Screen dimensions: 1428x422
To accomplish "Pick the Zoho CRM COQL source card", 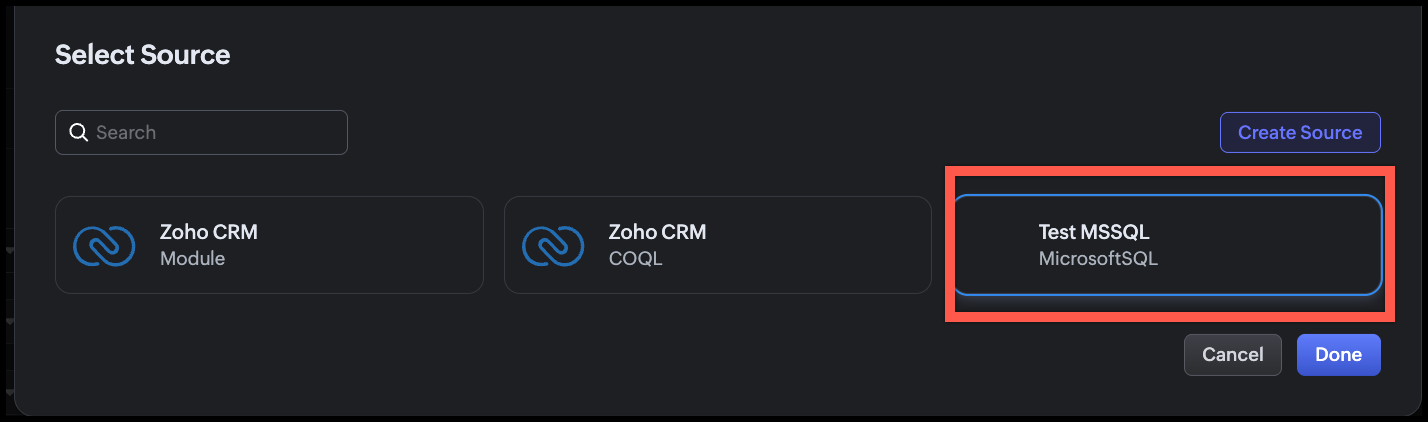I will 717,245.
